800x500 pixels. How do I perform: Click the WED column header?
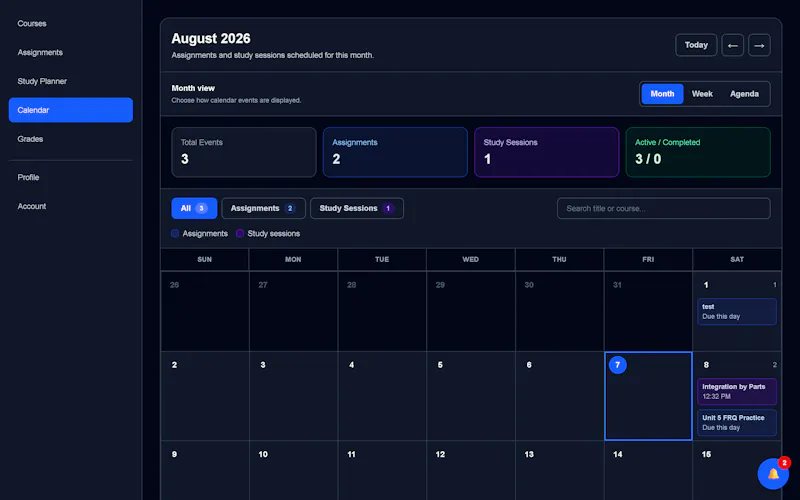(x=470, y=259)
